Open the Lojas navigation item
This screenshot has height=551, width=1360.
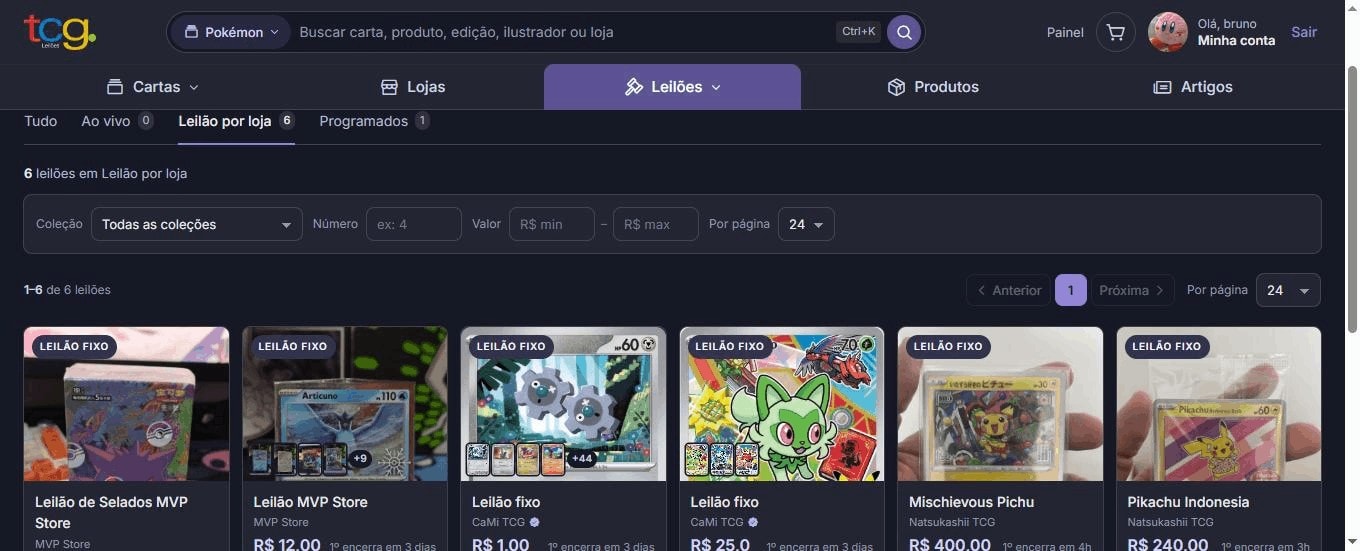click(x=413, y=87)
